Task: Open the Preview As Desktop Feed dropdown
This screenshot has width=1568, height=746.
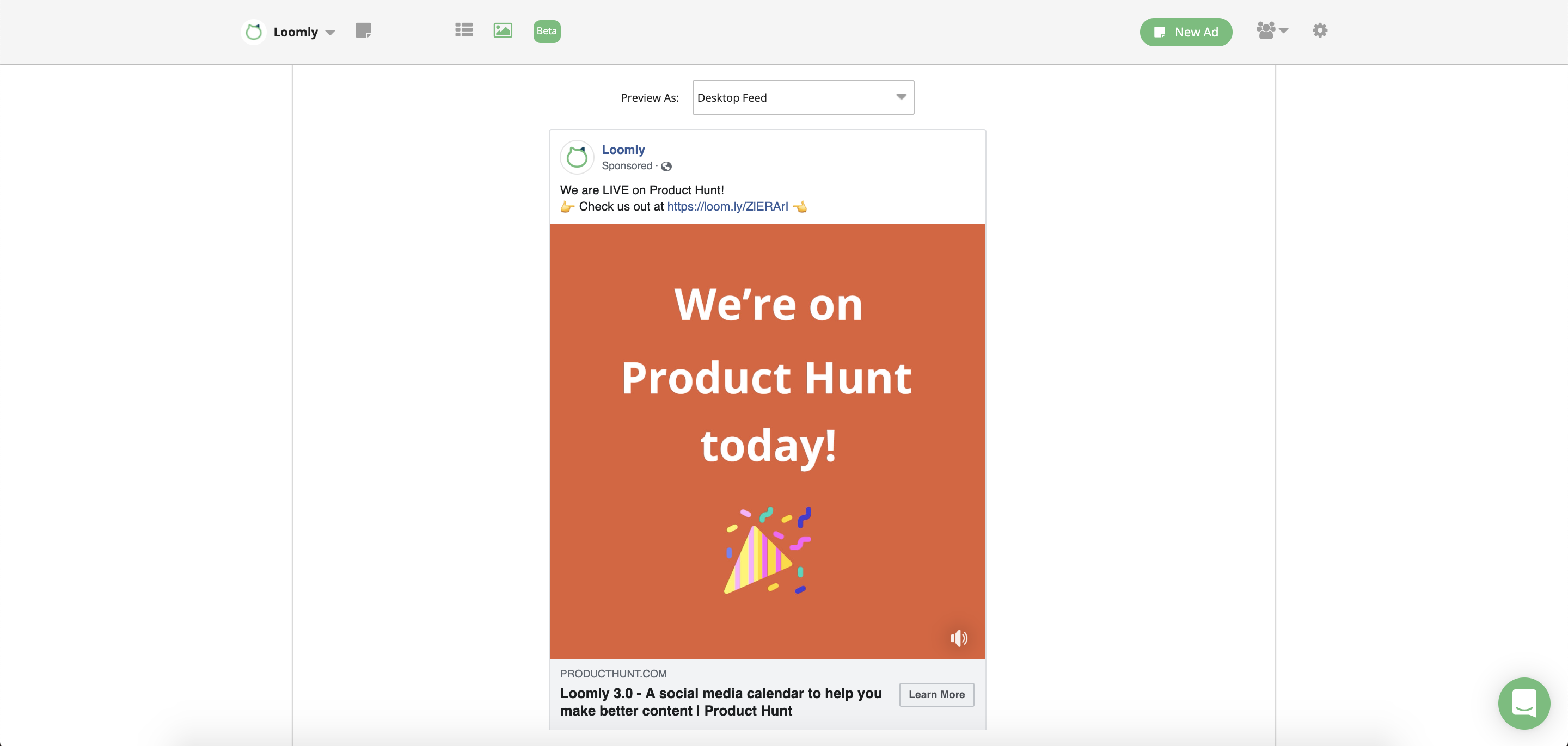Action: click(x=803, y=97)
